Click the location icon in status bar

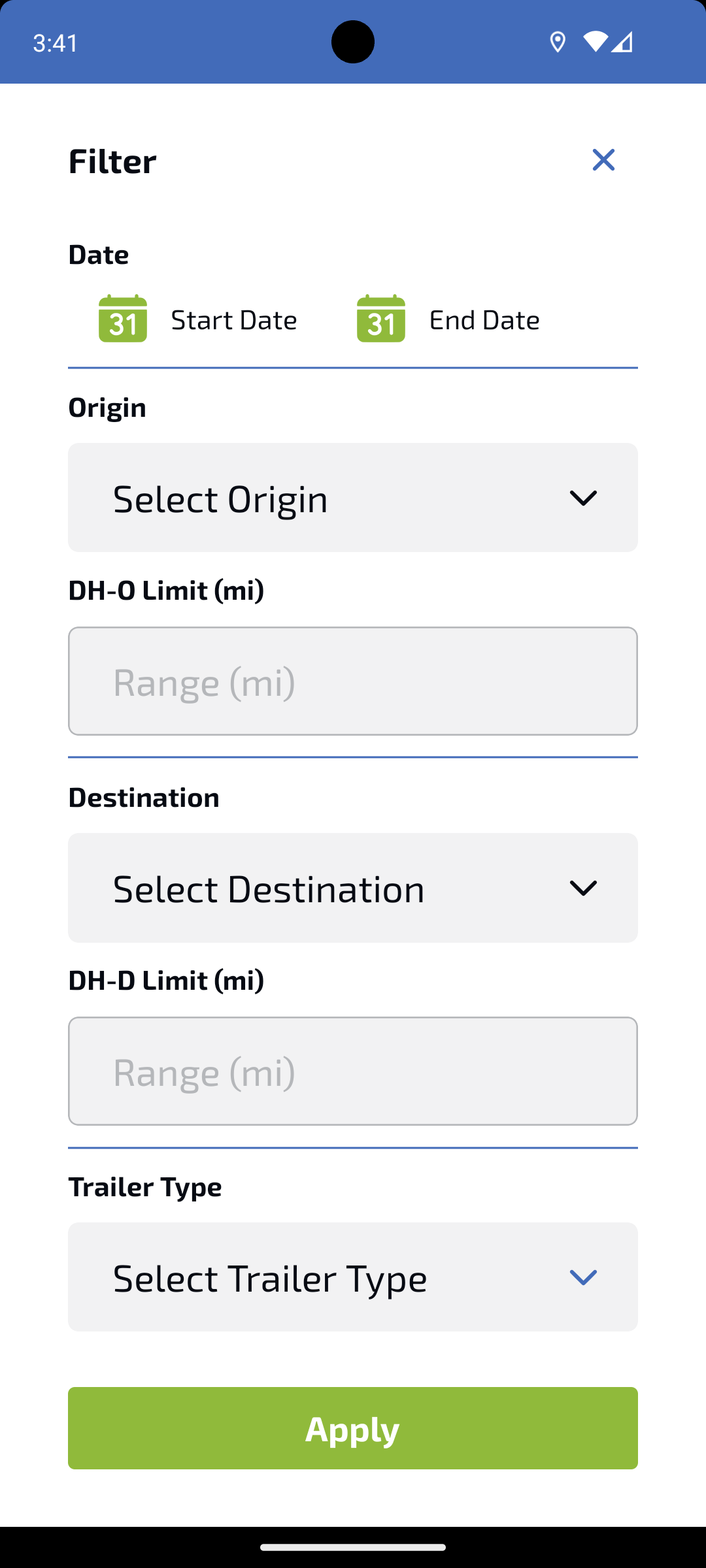[558, 42]
